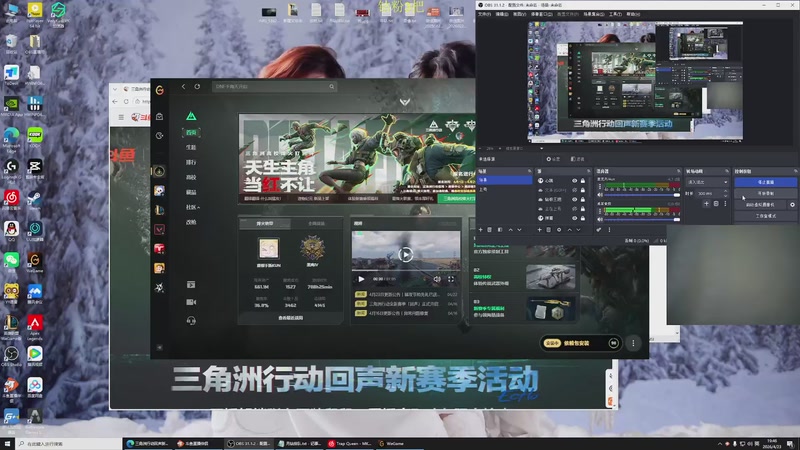Open source properties gear in OBS sources footer
This screenshot has width=800, height=450.
pyautogui.click(x=559, y=230)
